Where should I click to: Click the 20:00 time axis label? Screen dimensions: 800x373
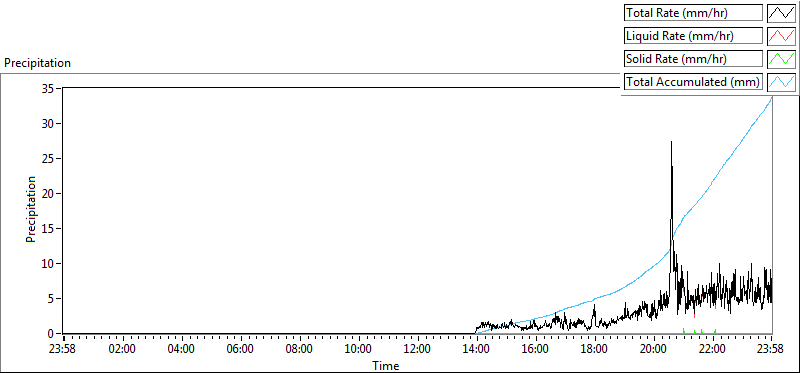(x=653, y=350)
